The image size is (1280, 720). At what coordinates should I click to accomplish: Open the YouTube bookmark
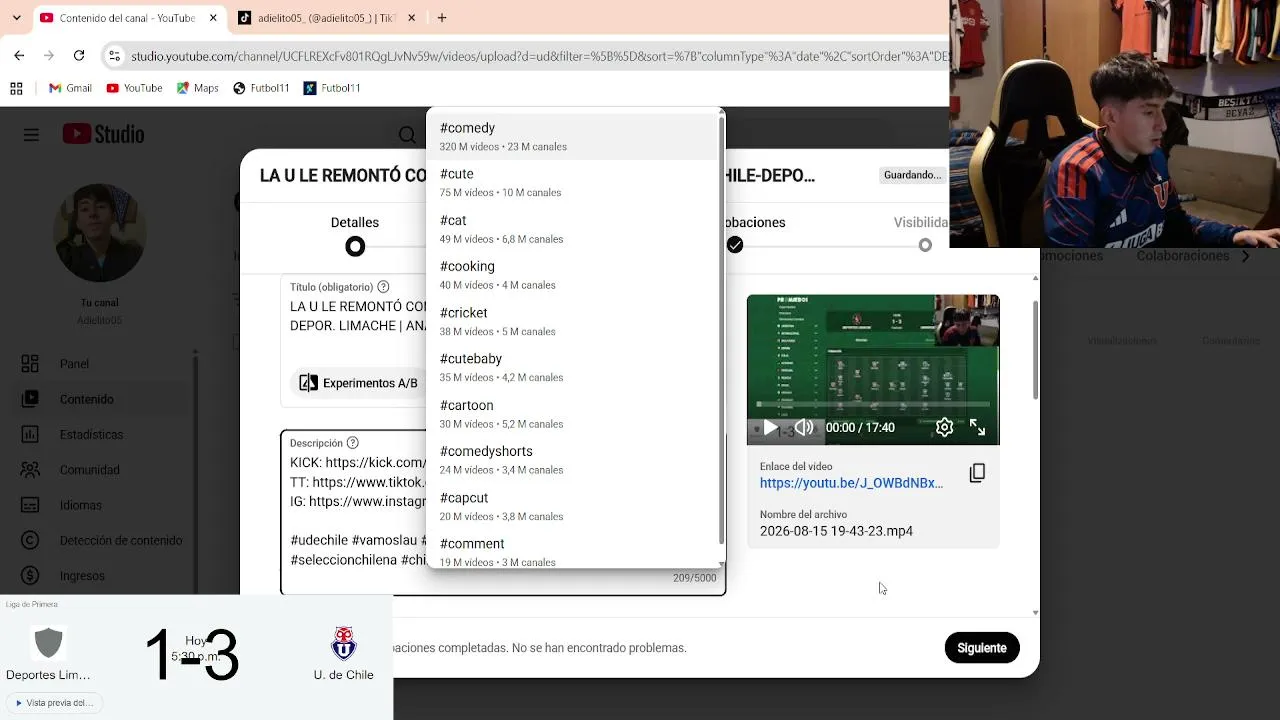click(134, 88)
